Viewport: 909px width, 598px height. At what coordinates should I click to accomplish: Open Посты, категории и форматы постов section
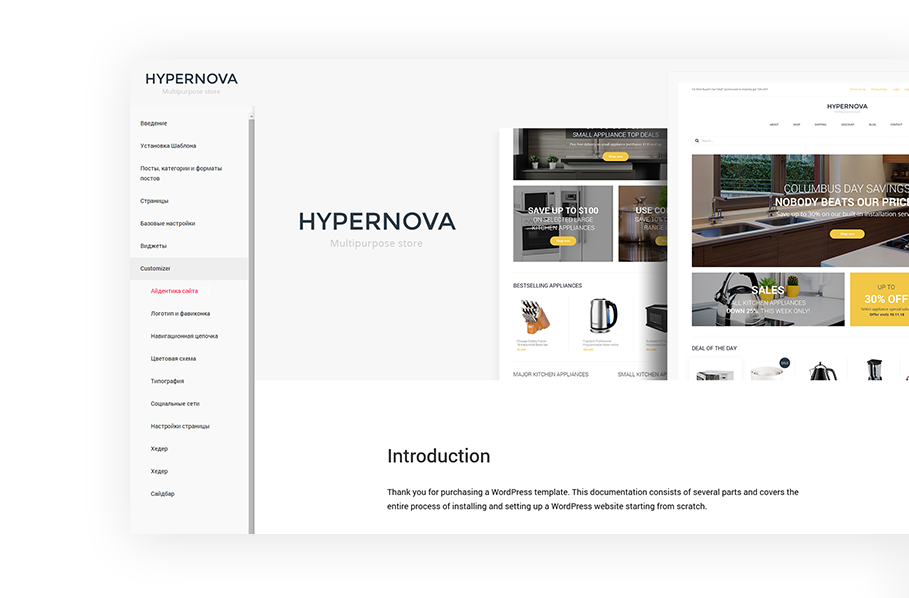pos(181,173)
